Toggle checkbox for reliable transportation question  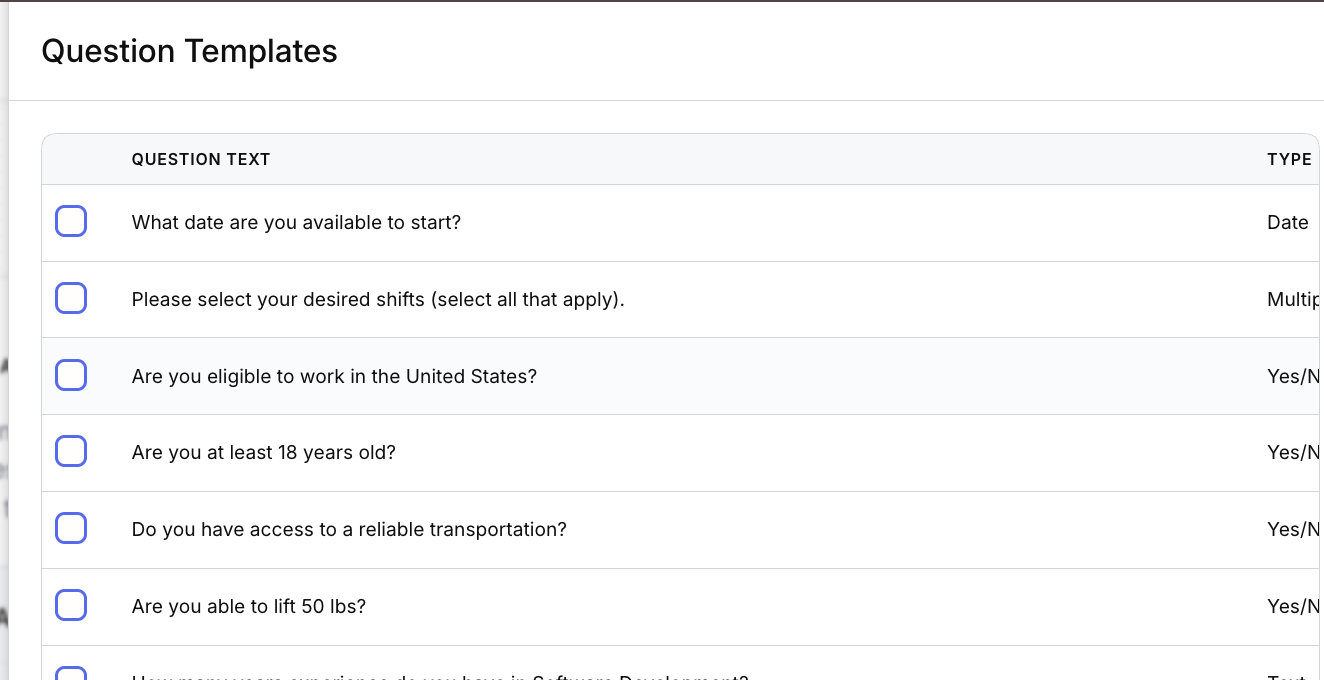tap(71, 528)
